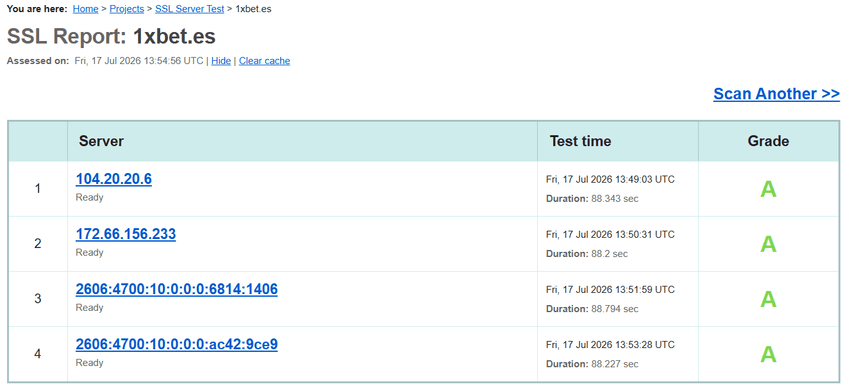This screenshot has height=389, width=850.
Task: Click row number 2 cell
Action: [x=37, y=244]
